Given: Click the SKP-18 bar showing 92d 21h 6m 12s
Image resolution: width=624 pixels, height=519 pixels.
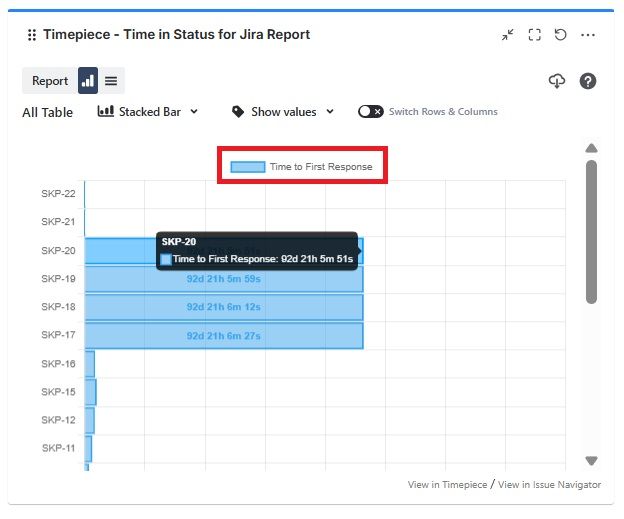Looking at the screenshot, I should [224, 307].
